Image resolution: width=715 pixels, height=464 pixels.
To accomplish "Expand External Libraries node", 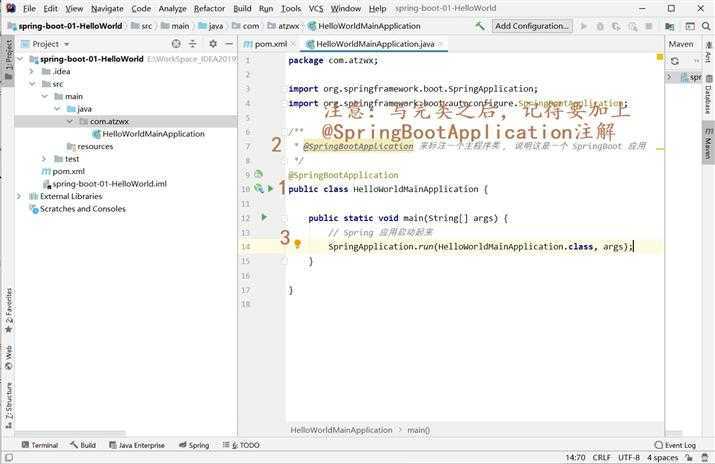I will (19, 196).
